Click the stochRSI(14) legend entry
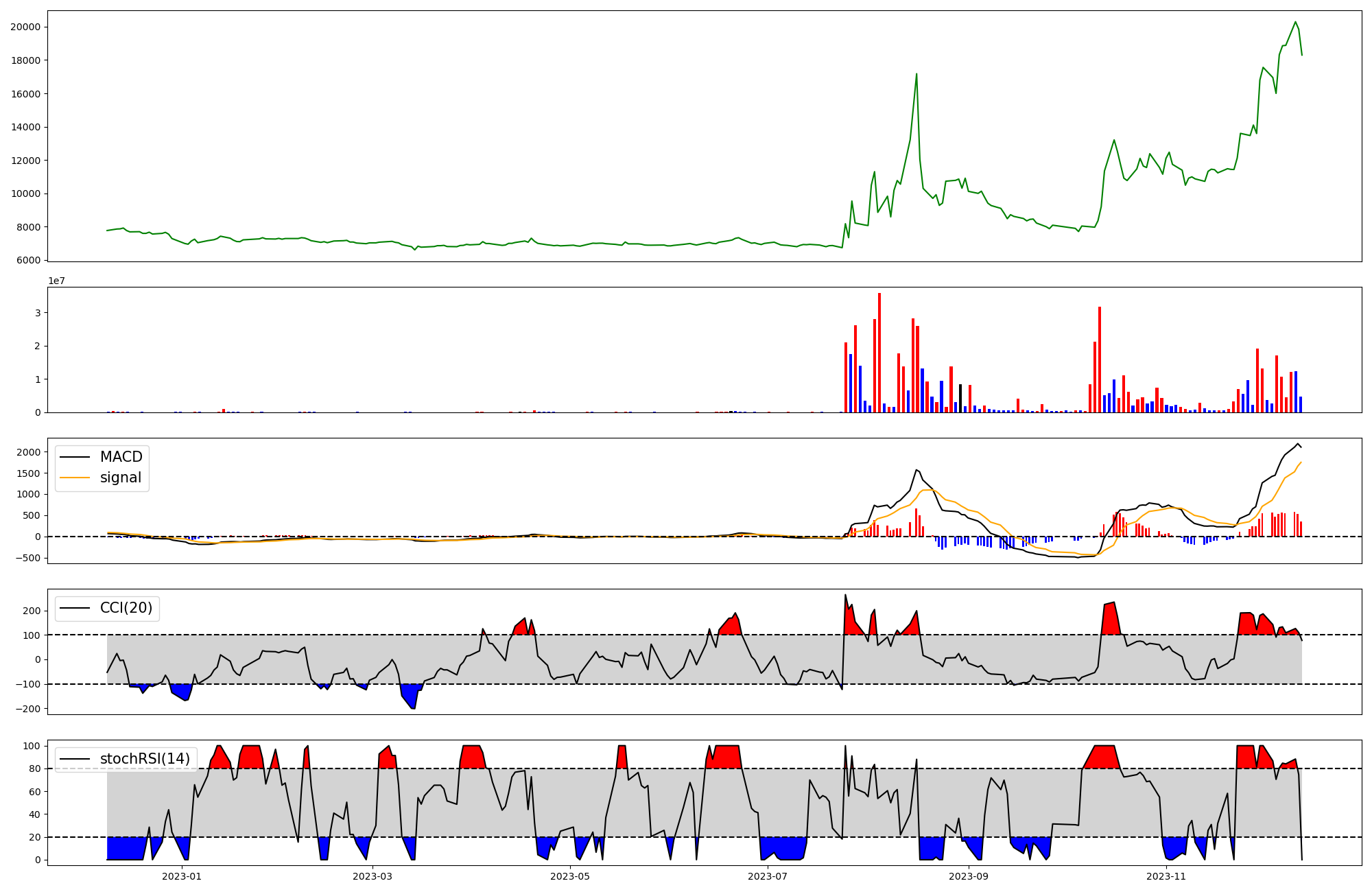 [x=145, y=759]
